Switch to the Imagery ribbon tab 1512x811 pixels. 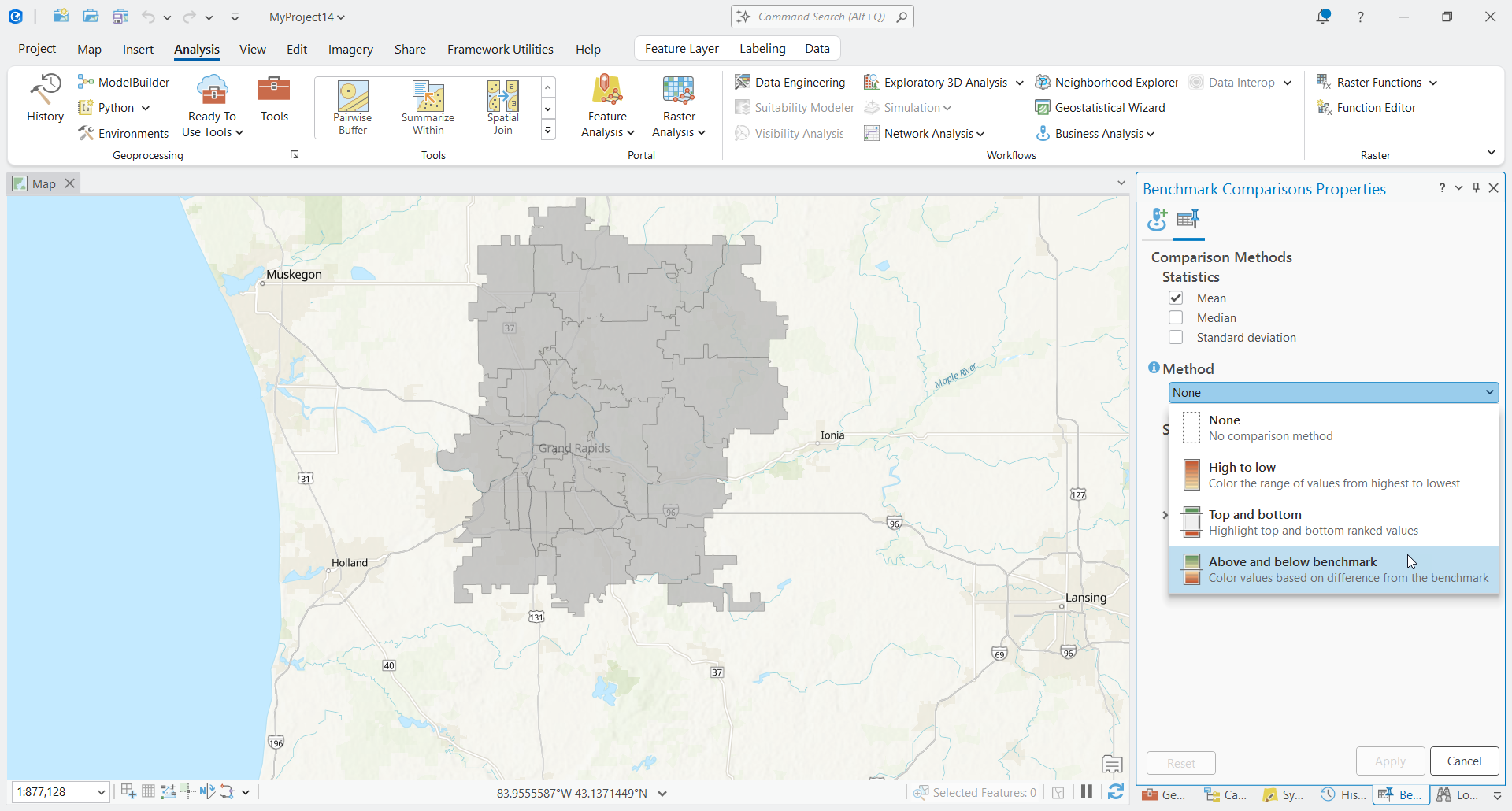(x=350, y=49)
